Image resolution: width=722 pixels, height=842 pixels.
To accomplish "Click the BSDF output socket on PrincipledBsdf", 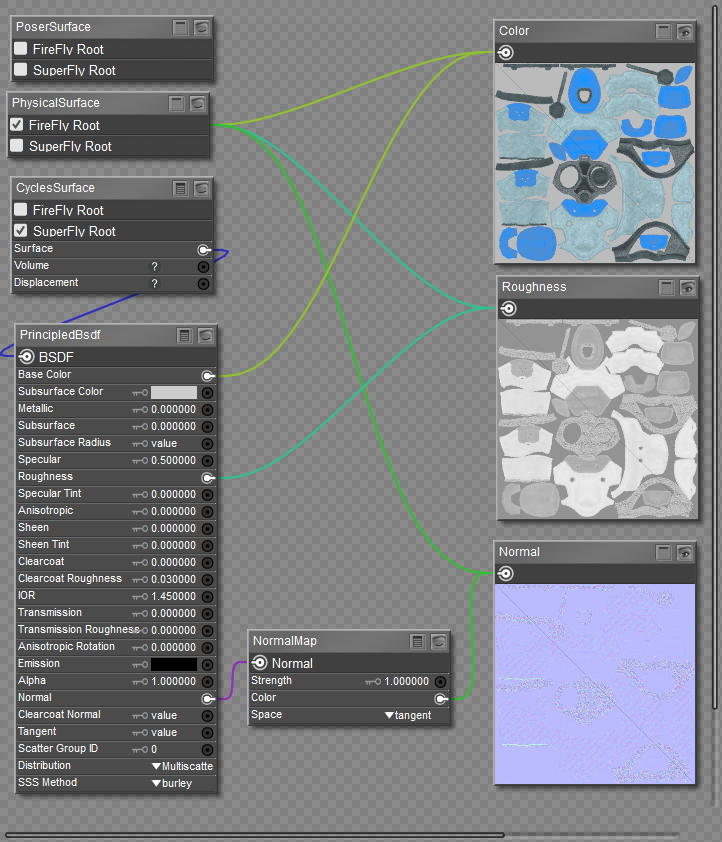I will (27, 357).
